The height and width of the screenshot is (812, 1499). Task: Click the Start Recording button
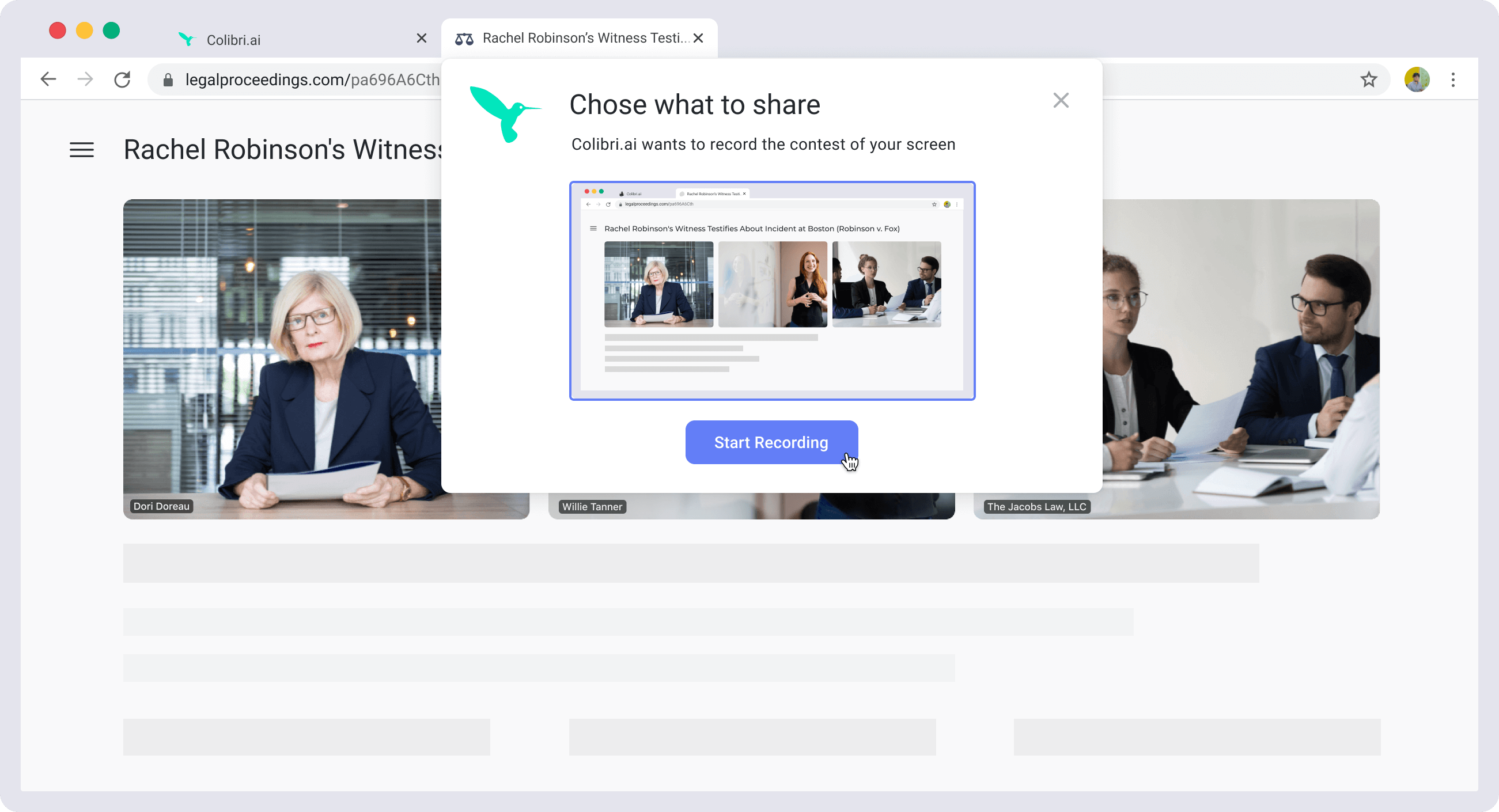pyautogui.click(x=771, y=442)
